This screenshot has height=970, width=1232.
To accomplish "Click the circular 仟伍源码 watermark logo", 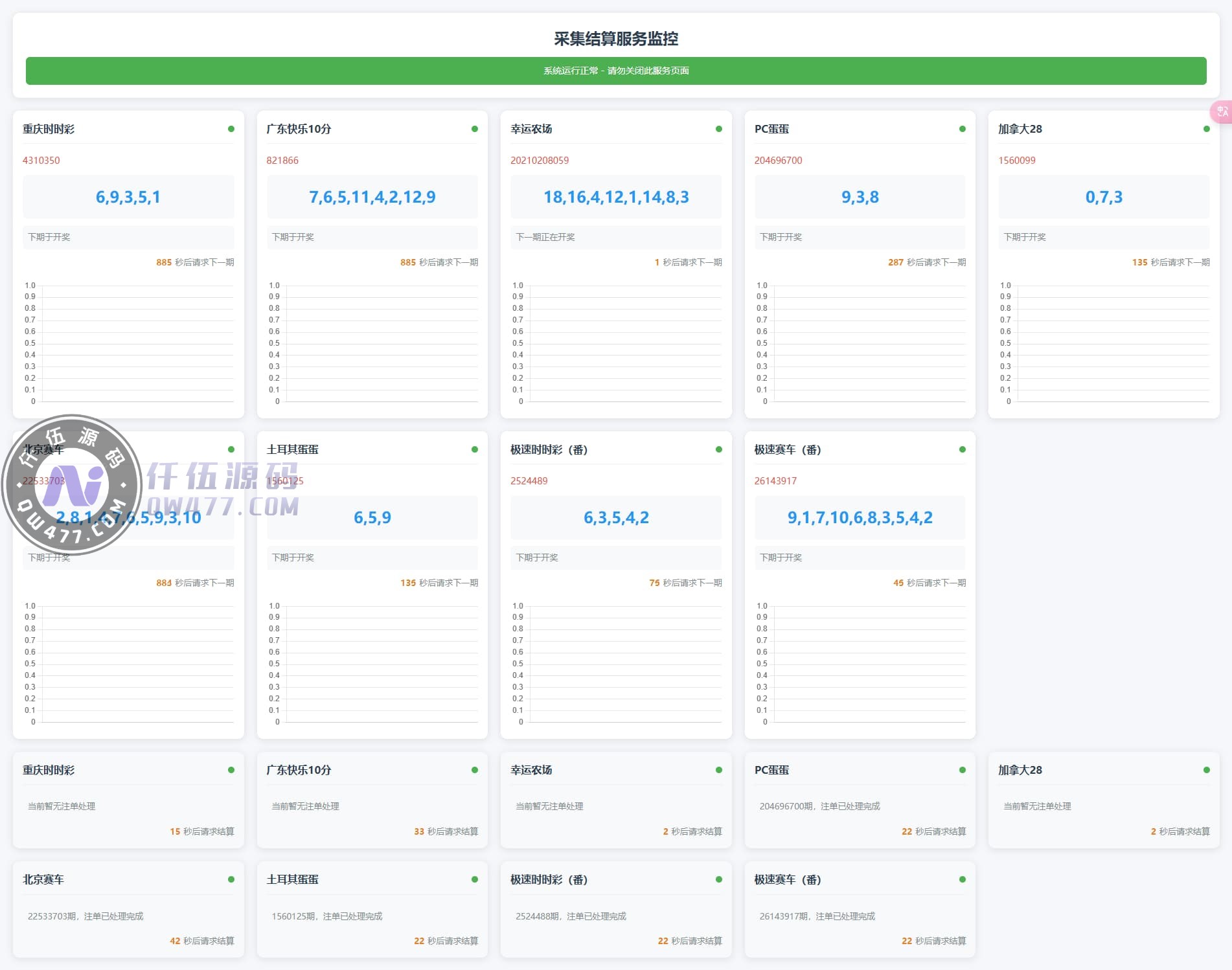I will pyautogui.click(x=72, y=485).
